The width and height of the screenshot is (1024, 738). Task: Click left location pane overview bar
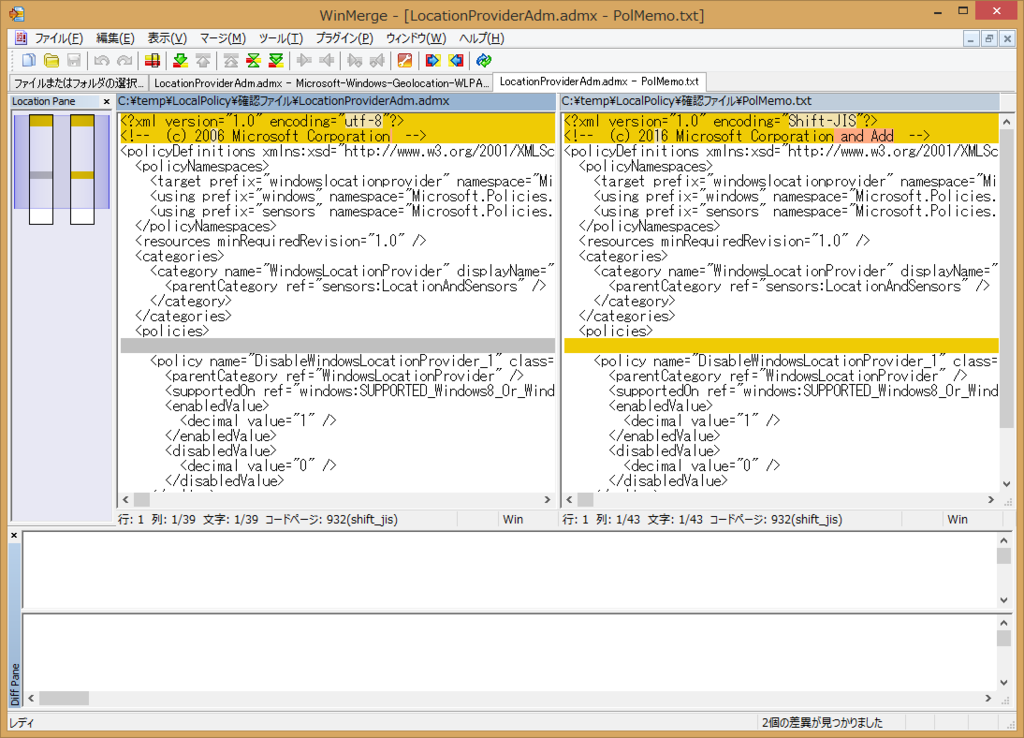click(x=41, y=169)
